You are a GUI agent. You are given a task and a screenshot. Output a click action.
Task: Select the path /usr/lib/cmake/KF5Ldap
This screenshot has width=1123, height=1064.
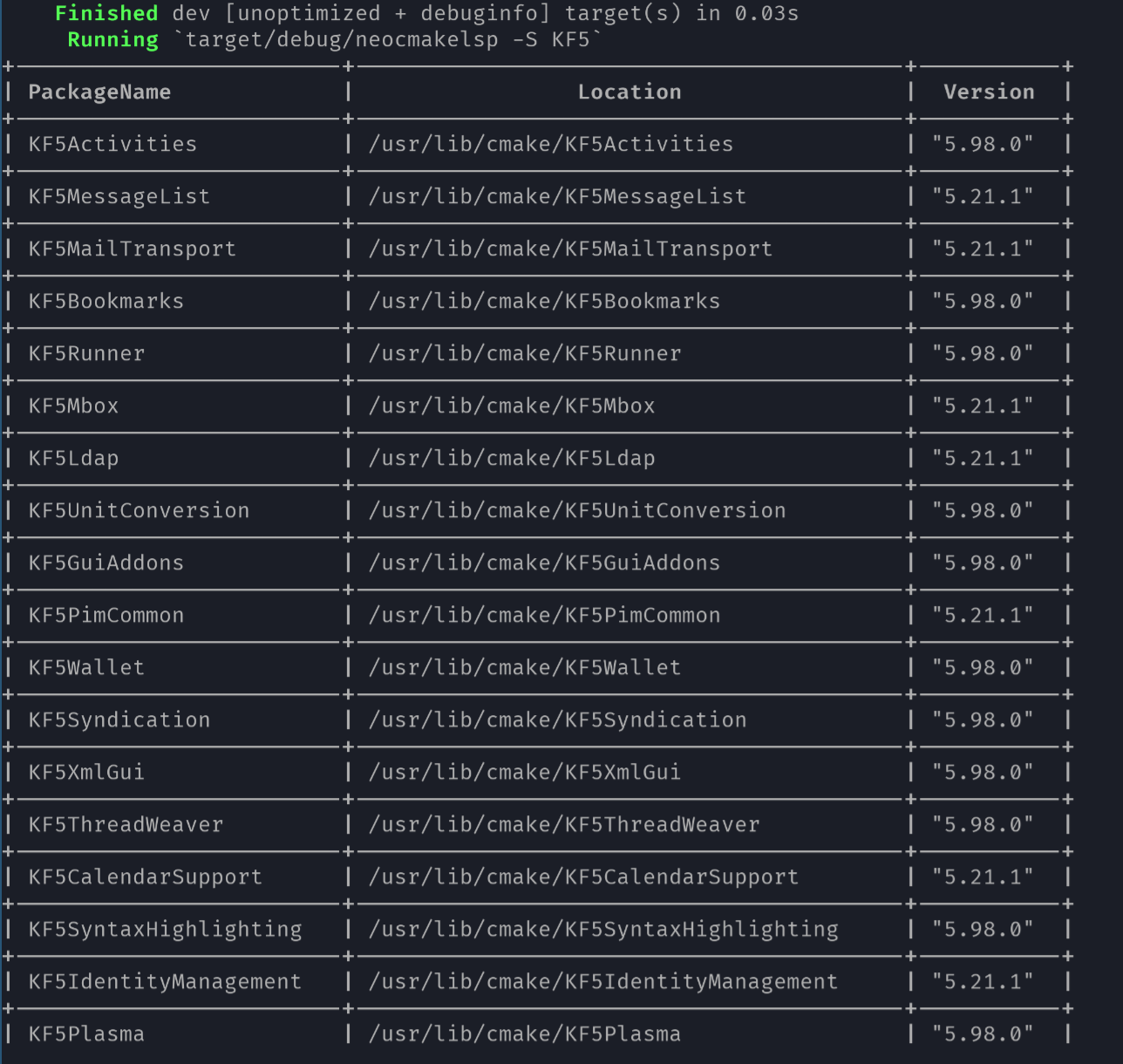click(x=512, y=459)
